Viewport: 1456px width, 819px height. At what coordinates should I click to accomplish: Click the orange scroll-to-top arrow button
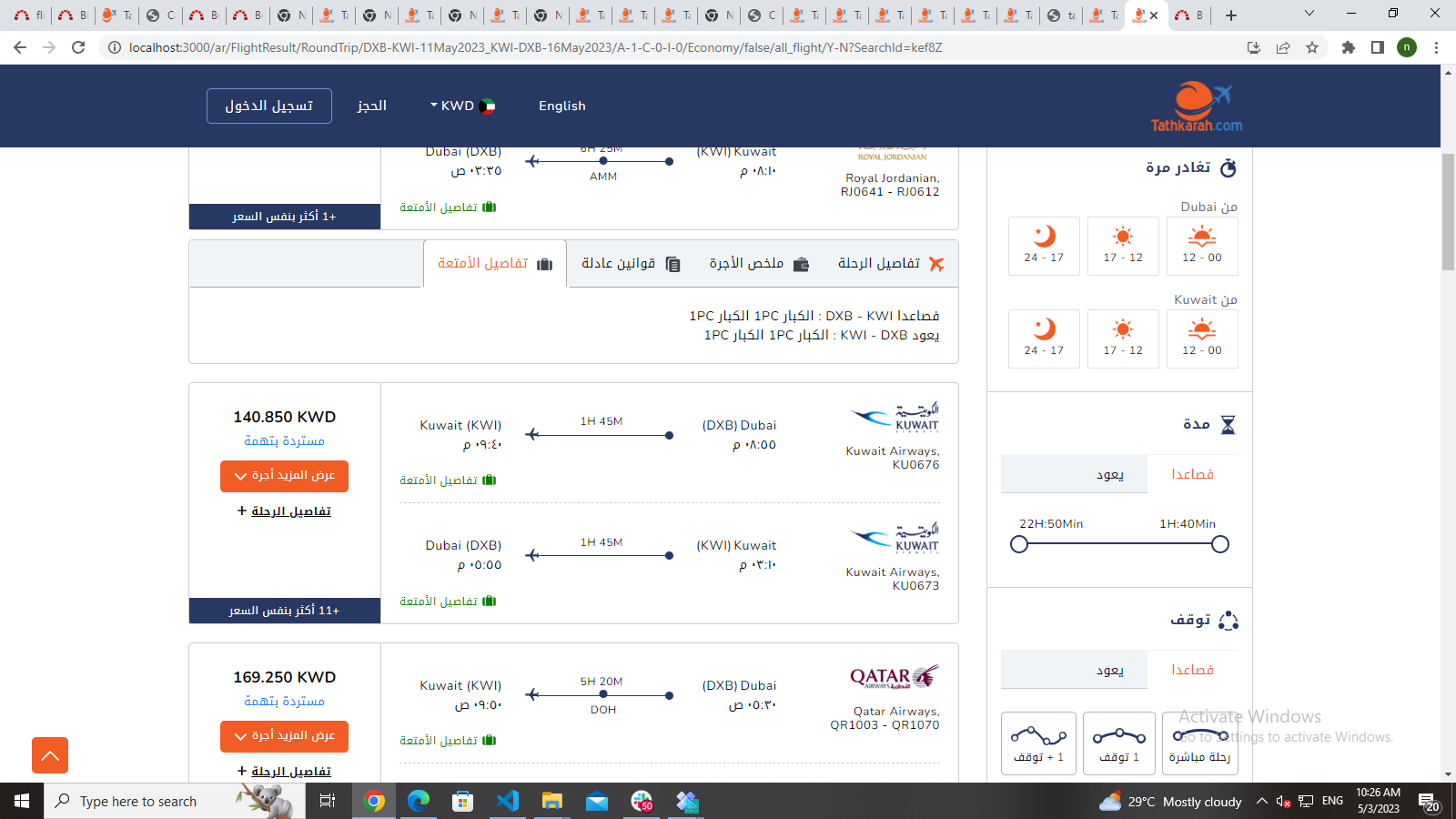click(x=50, y=755)
